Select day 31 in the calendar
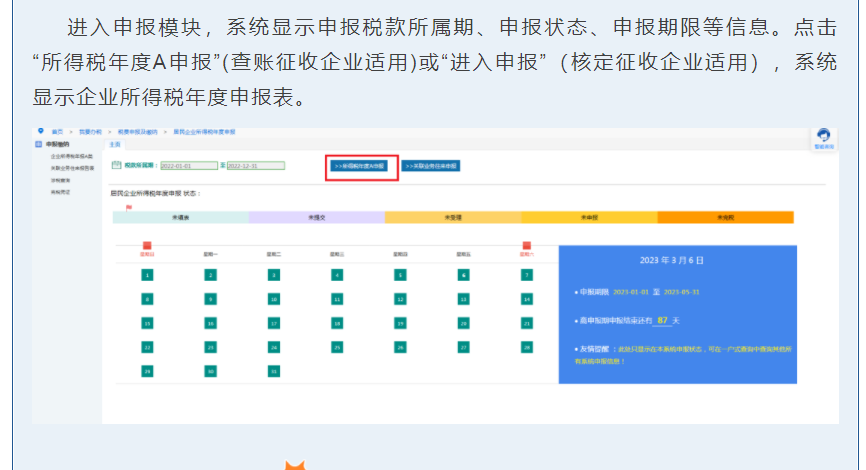The height and width of the screenshot is (470, 866). (274, 372)
